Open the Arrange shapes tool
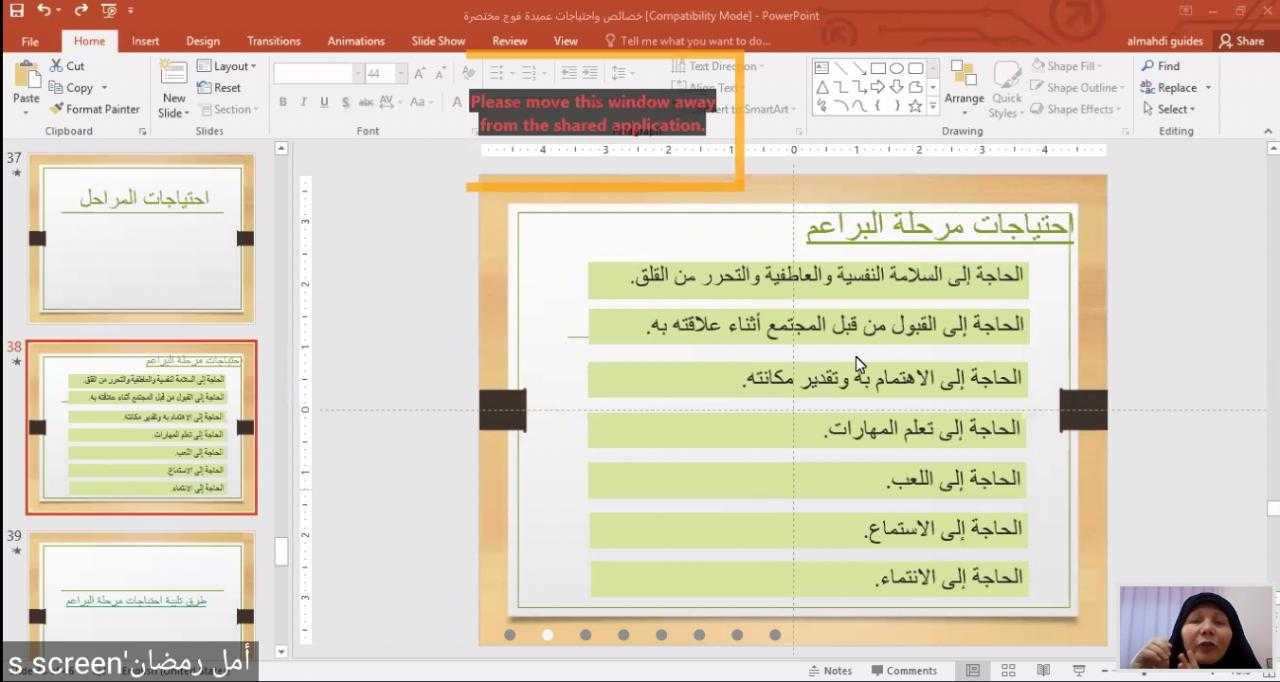 [x=964, y=82]
